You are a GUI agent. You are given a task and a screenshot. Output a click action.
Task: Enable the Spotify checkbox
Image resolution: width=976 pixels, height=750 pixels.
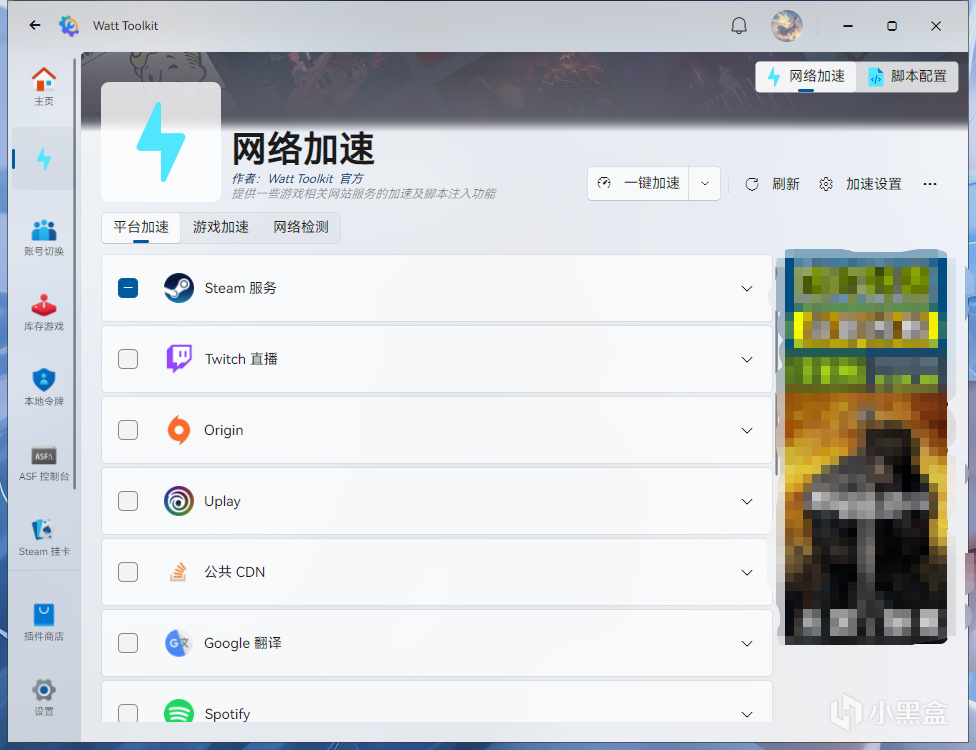[x=128, y=713]
